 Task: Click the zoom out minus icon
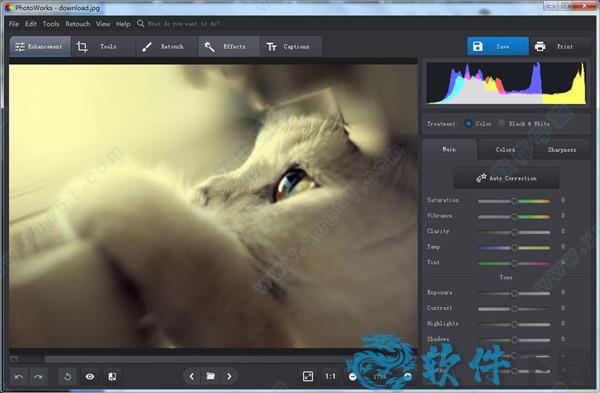tap(352, 377)
